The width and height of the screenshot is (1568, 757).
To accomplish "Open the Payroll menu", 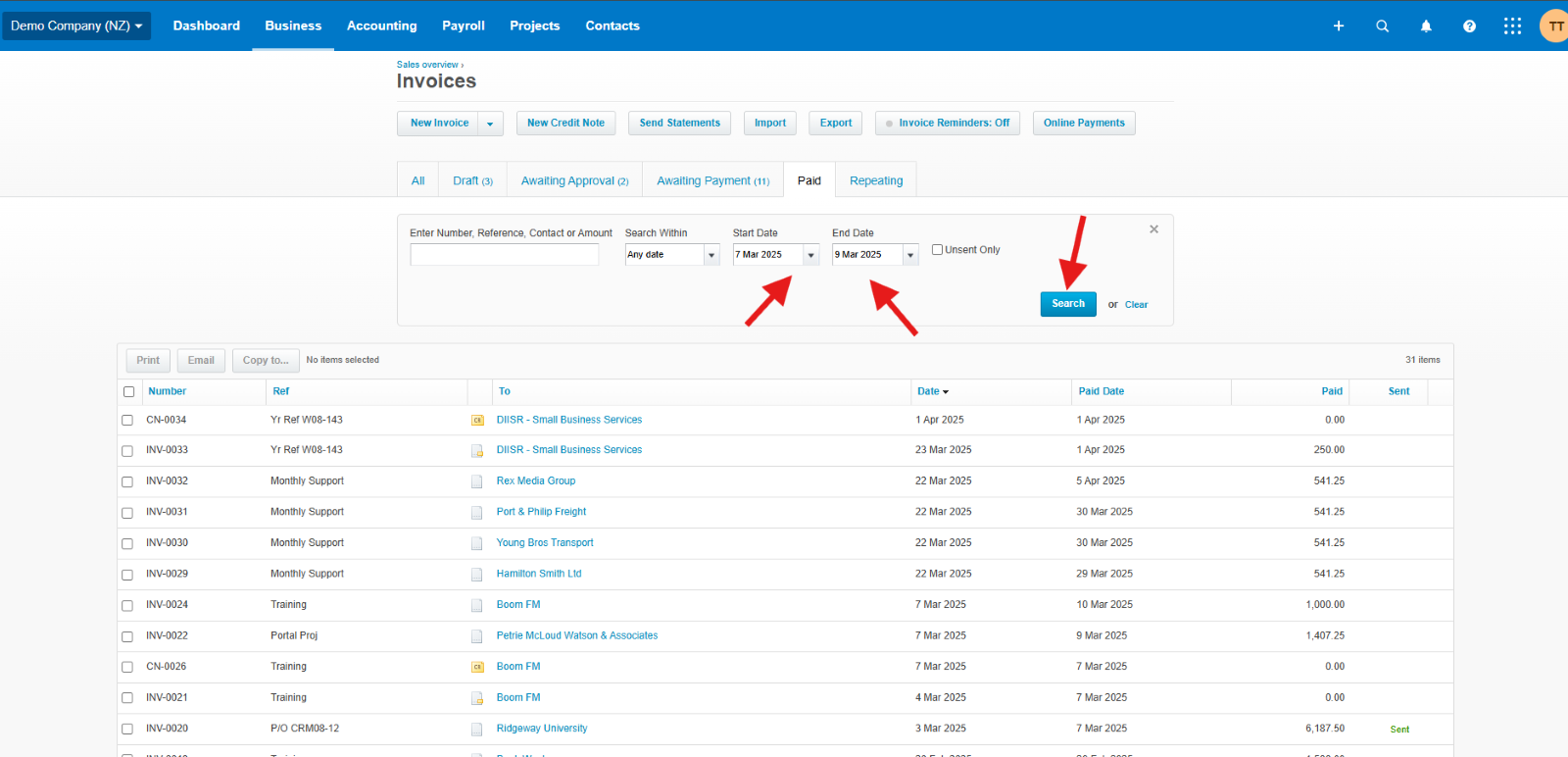I will (x=464, y=25).
